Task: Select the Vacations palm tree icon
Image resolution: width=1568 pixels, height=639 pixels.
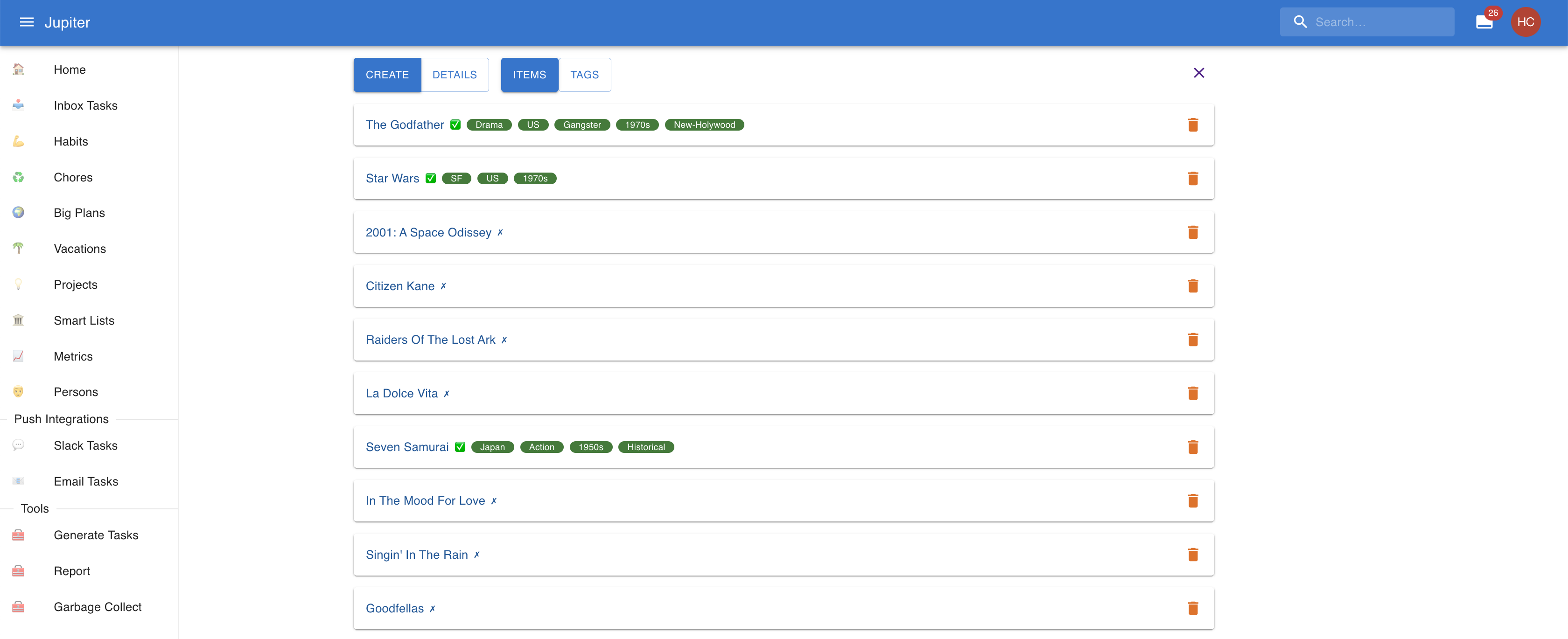Action: click(x=18, y=248)
